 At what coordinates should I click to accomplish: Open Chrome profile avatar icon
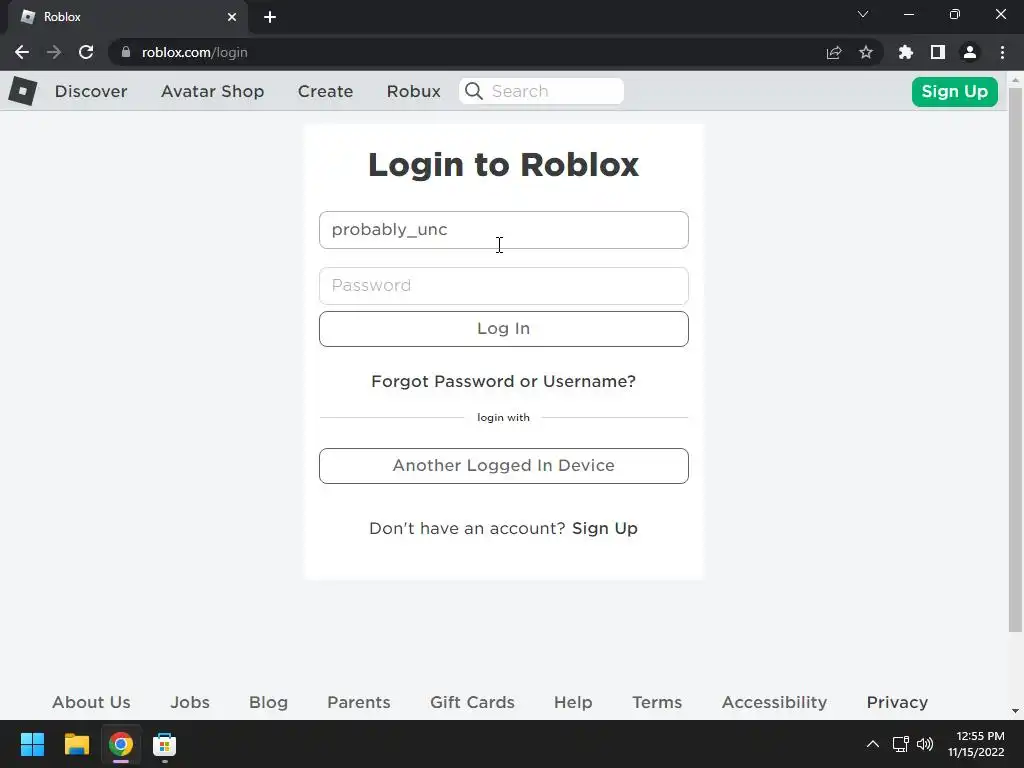pos(970,52)
